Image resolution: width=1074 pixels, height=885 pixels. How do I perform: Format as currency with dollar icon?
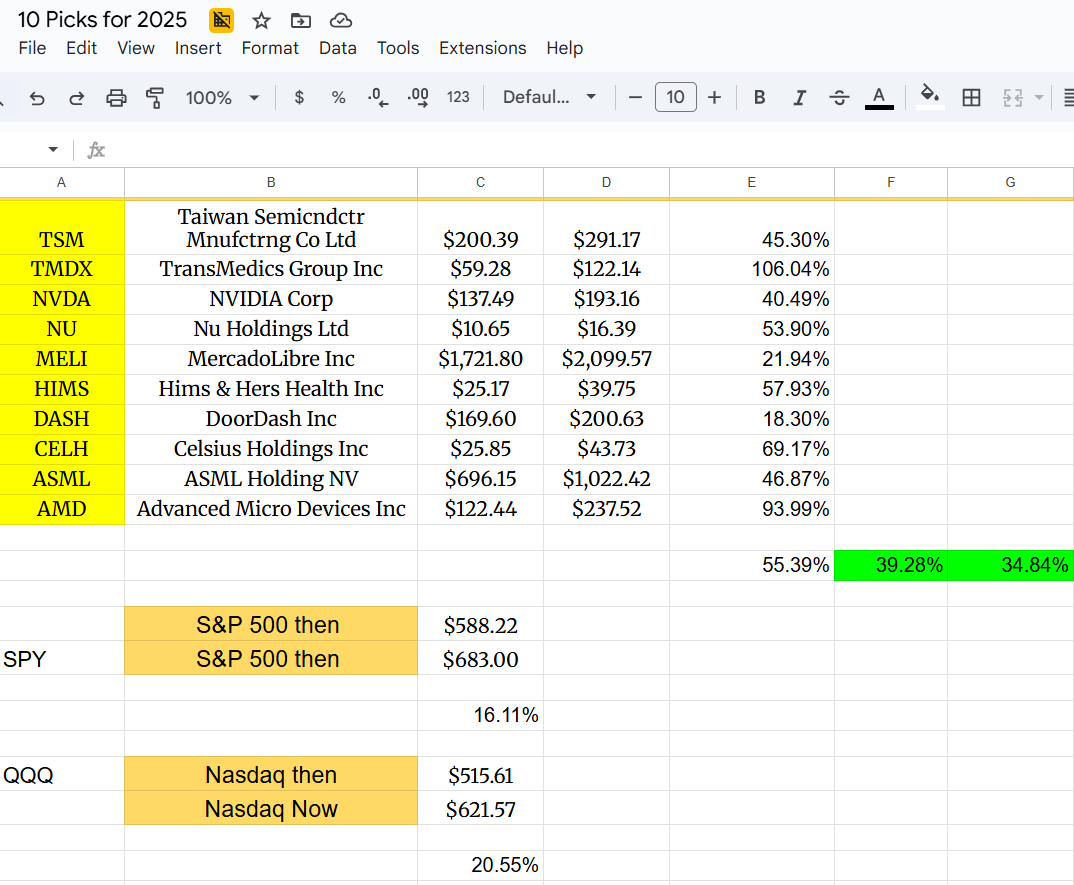tap(299, 98)
